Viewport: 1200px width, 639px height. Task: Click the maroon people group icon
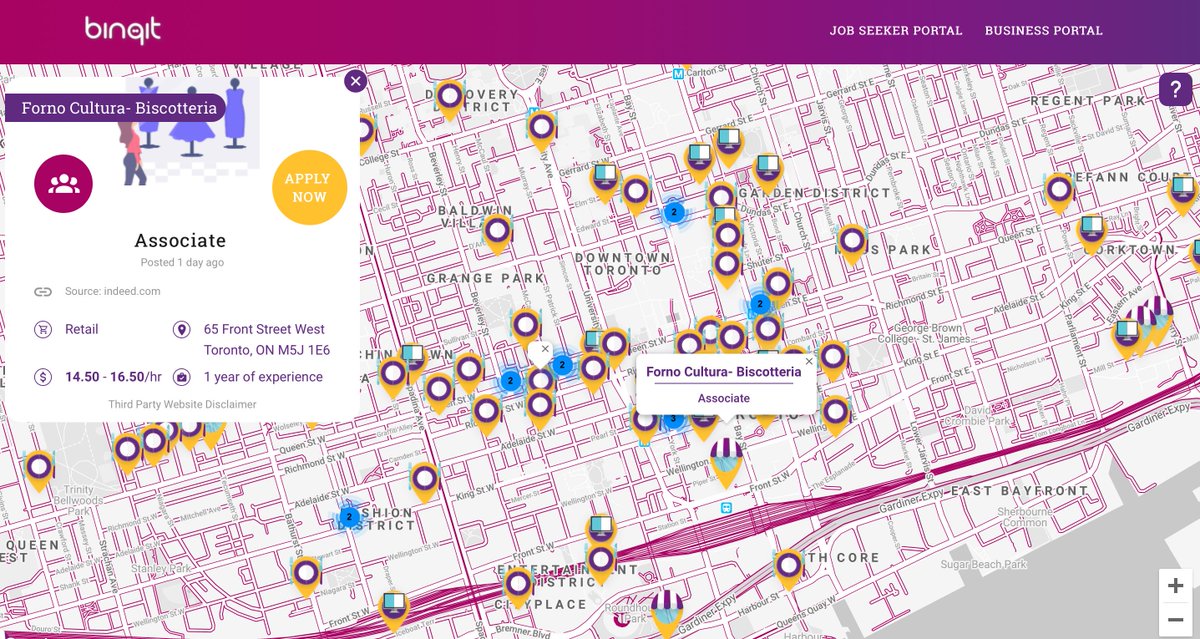click(x=63, y=183)
